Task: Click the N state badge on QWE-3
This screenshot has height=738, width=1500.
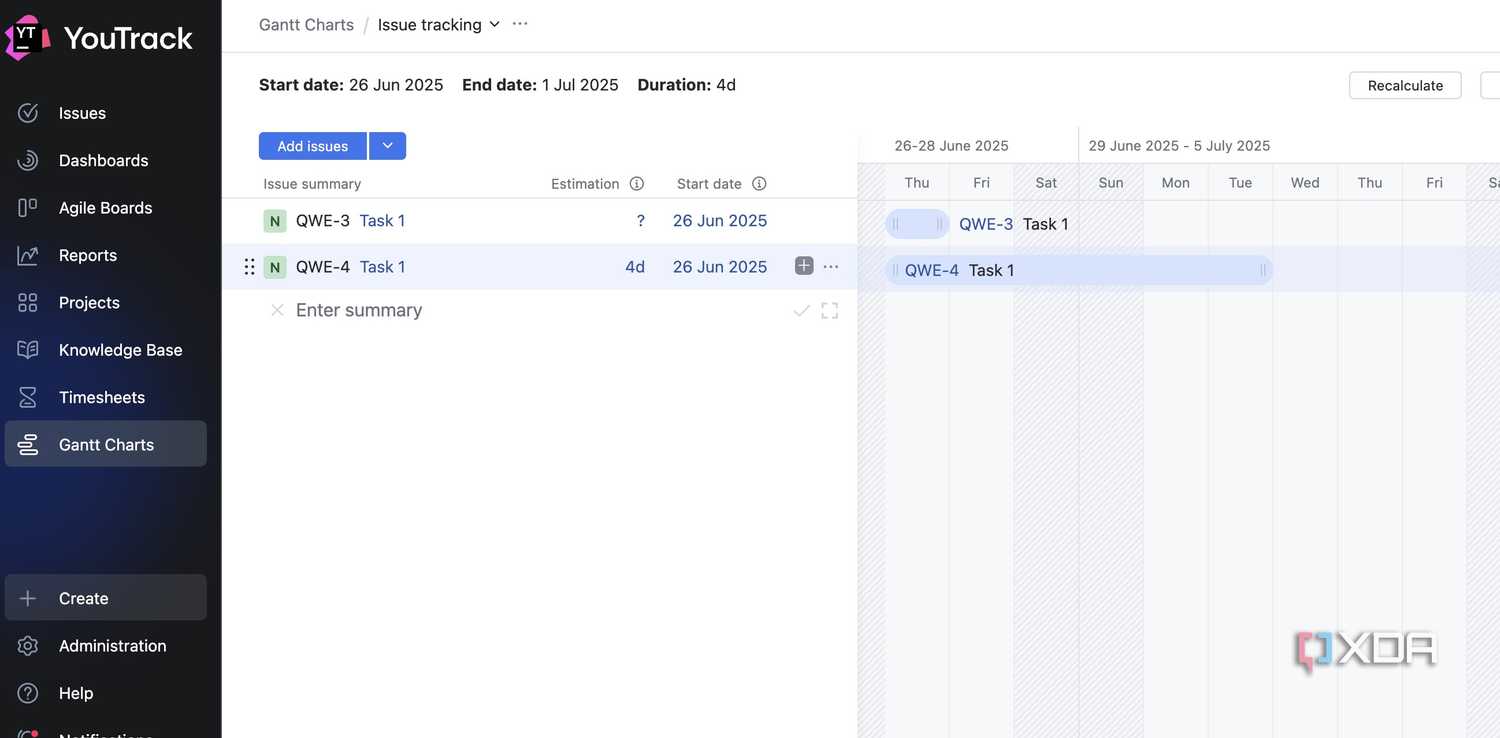Action: (x=275, y=221)
